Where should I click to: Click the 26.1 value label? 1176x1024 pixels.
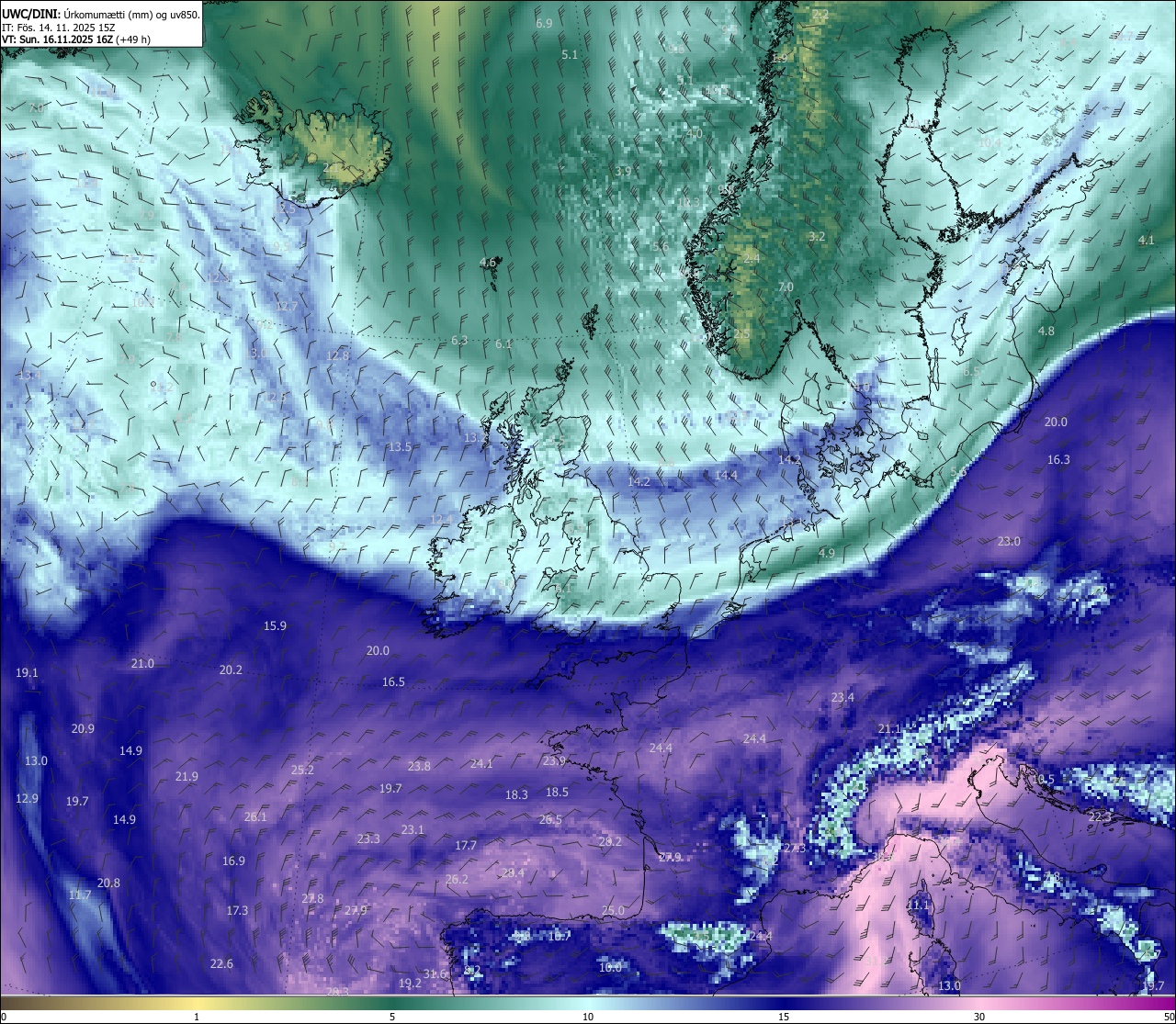[x=255, y=816]
